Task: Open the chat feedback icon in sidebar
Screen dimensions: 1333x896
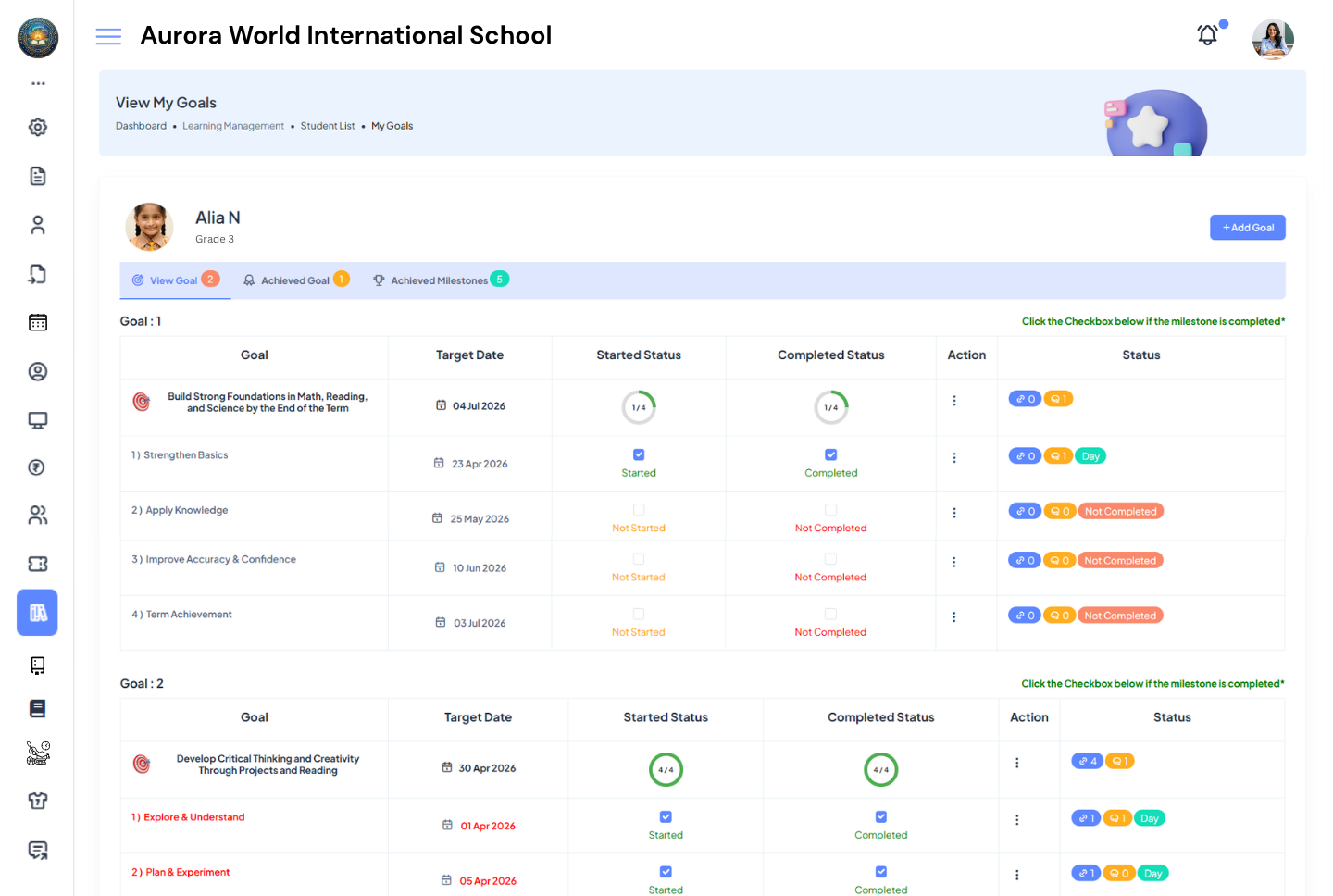Action: 38,850
